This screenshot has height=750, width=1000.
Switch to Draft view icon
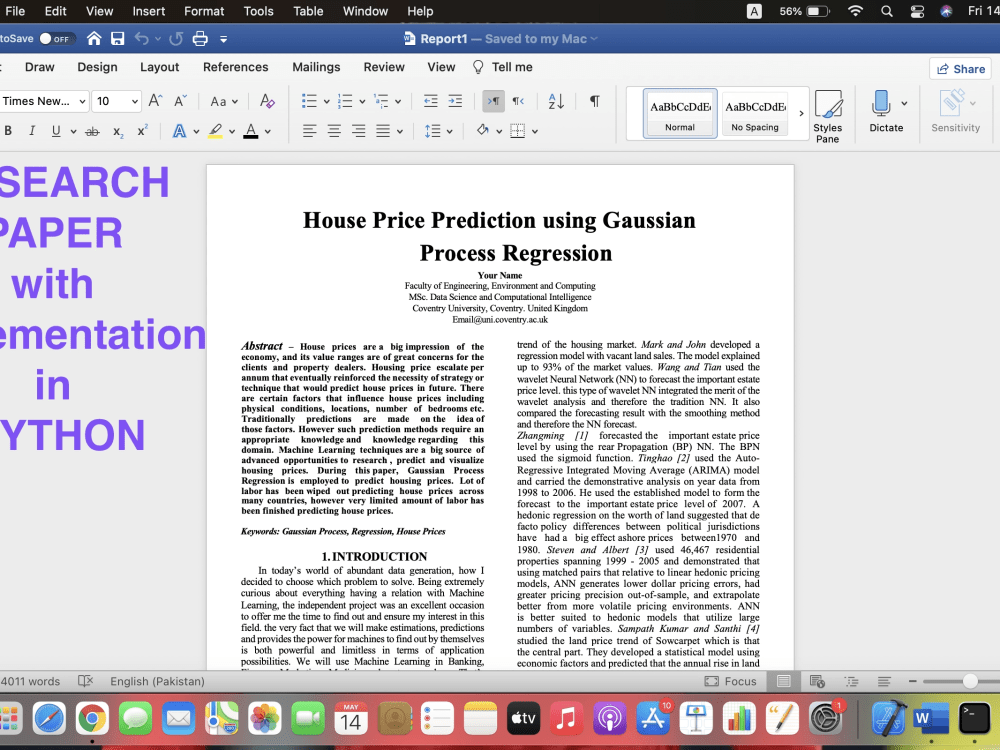click(884, 681)
